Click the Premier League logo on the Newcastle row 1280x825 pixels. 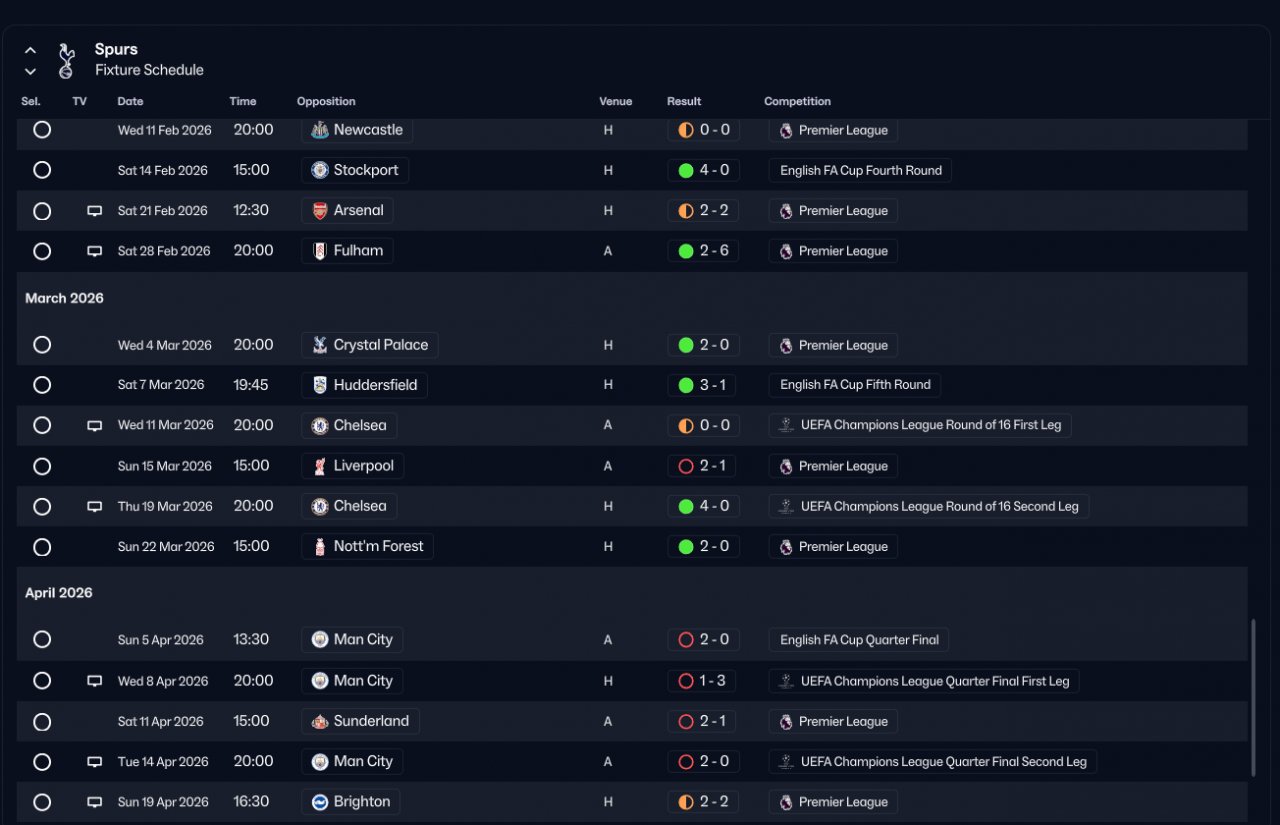tap(786, 130)
